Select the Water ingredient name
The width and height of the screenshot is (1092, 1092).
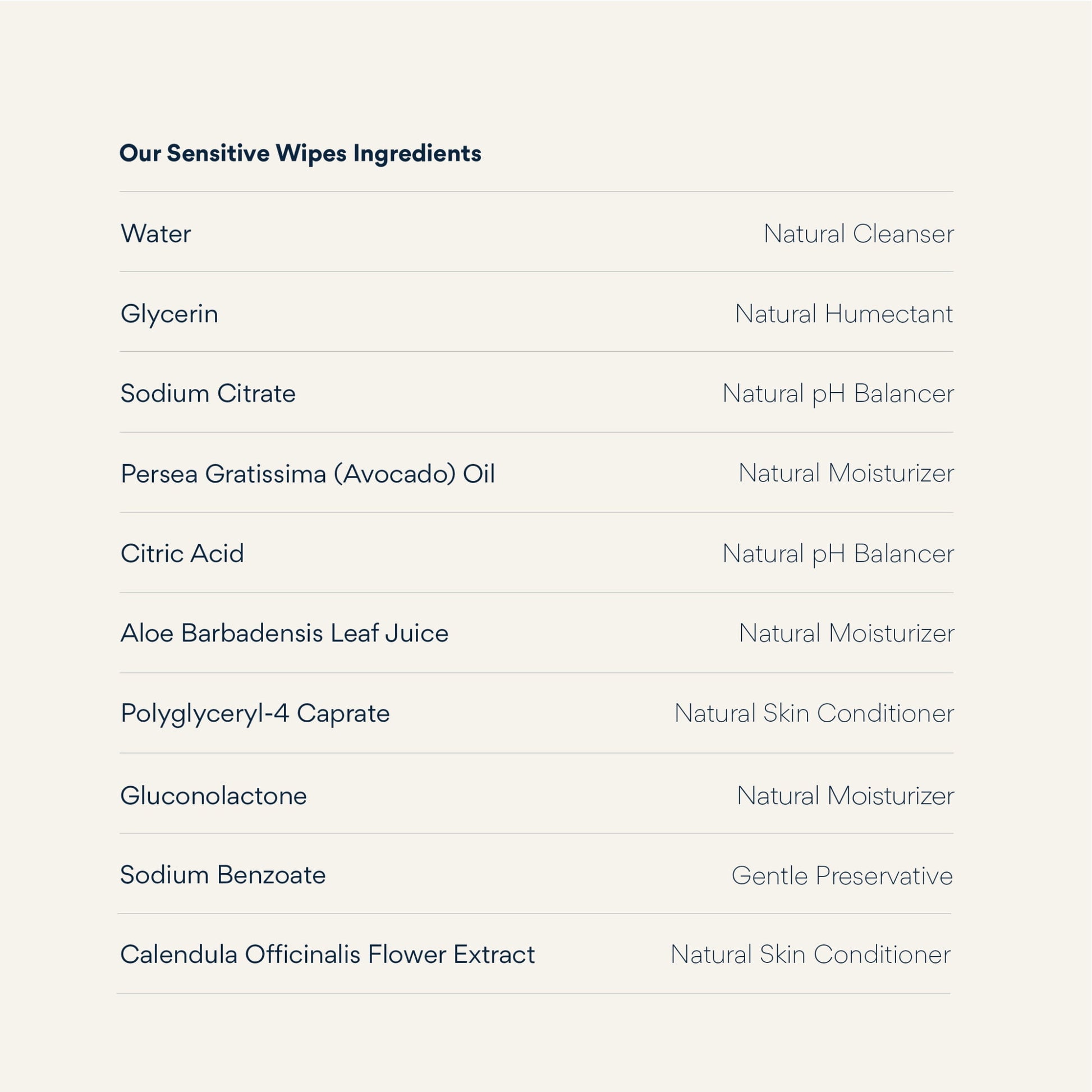point(156,233)
